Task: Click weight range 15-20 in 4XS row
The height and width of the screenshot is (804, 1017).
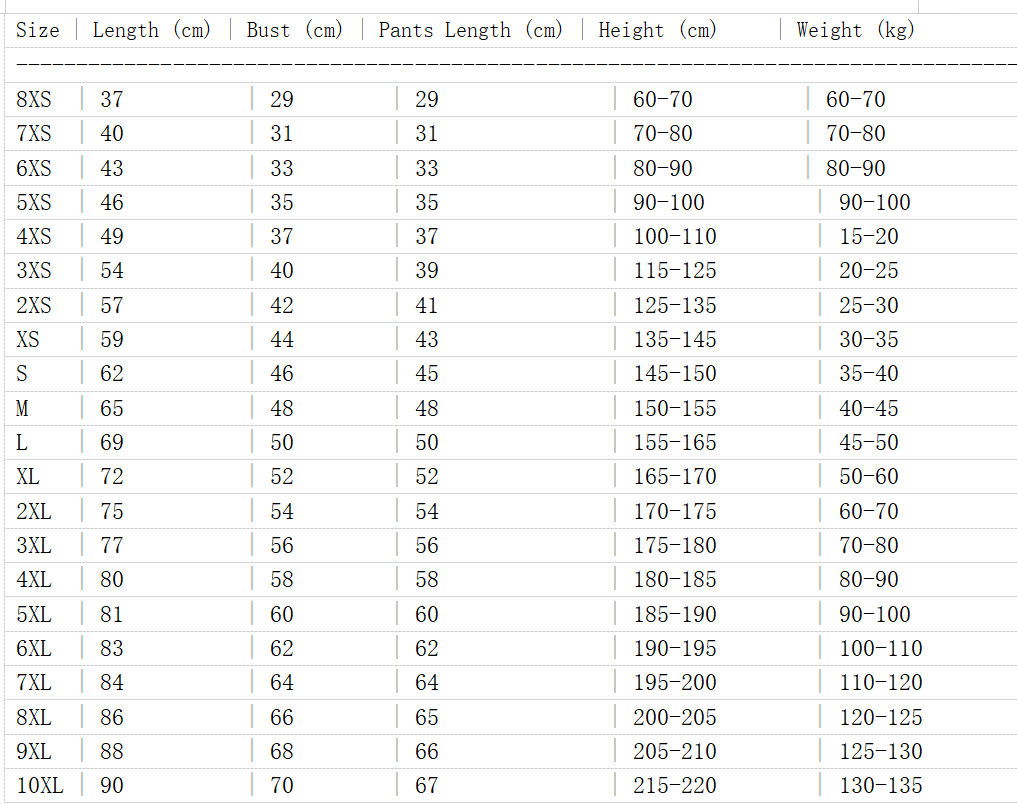Action: pos(868,237)
